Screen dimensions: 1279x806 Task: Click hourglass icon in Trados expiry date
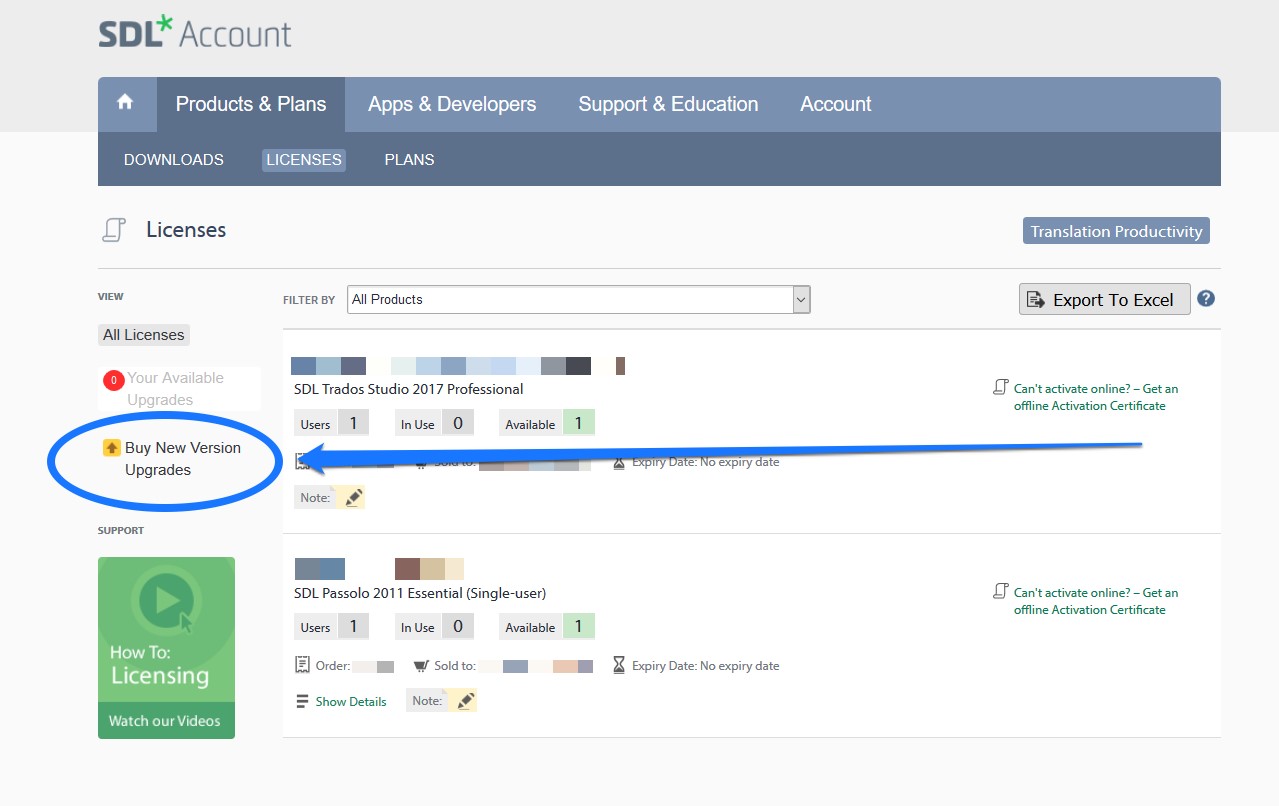pyautogui.click(x=619, y=462)
